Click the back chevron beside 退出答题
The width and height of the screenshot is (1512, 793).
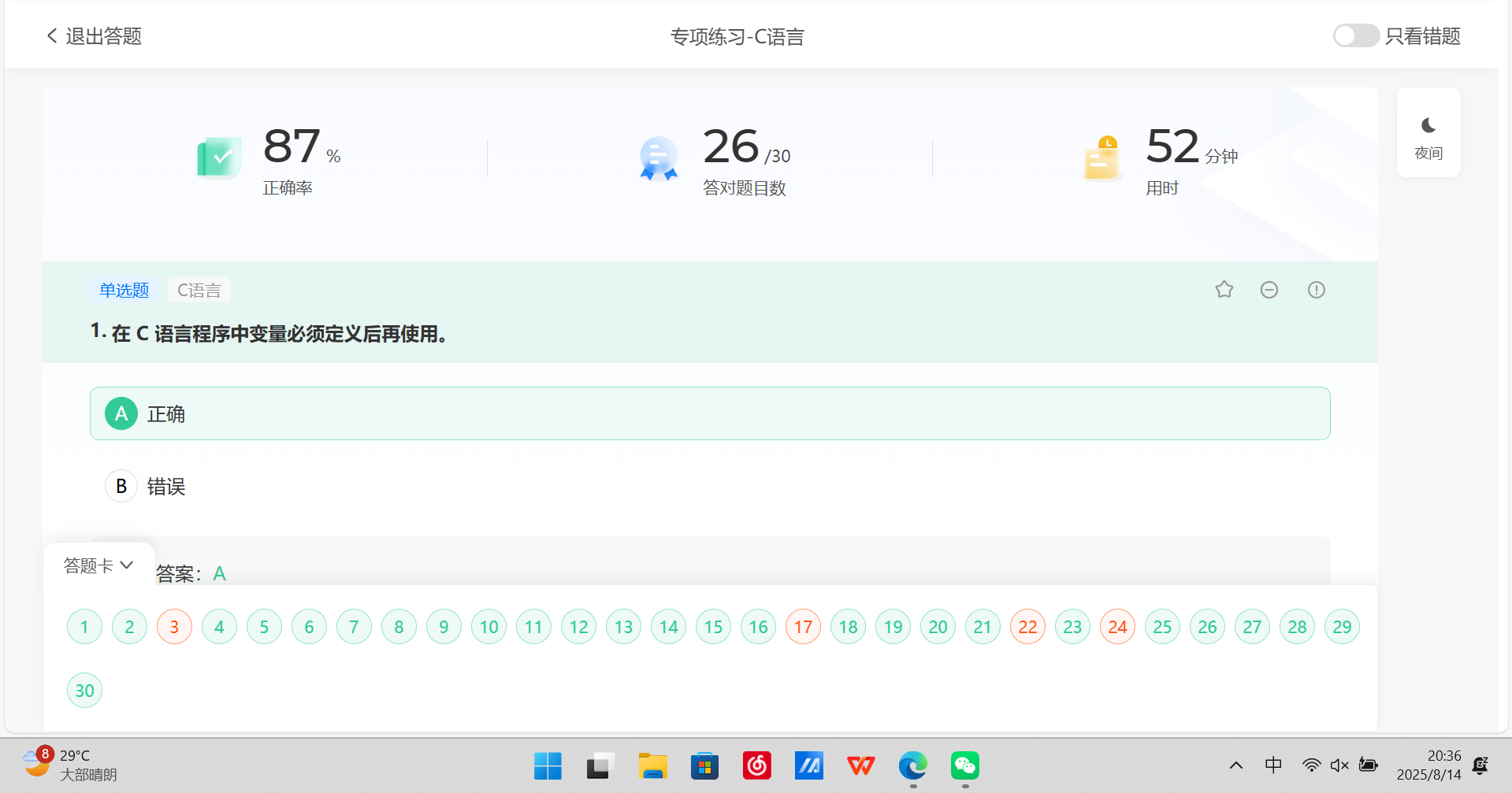click(50, 35)
